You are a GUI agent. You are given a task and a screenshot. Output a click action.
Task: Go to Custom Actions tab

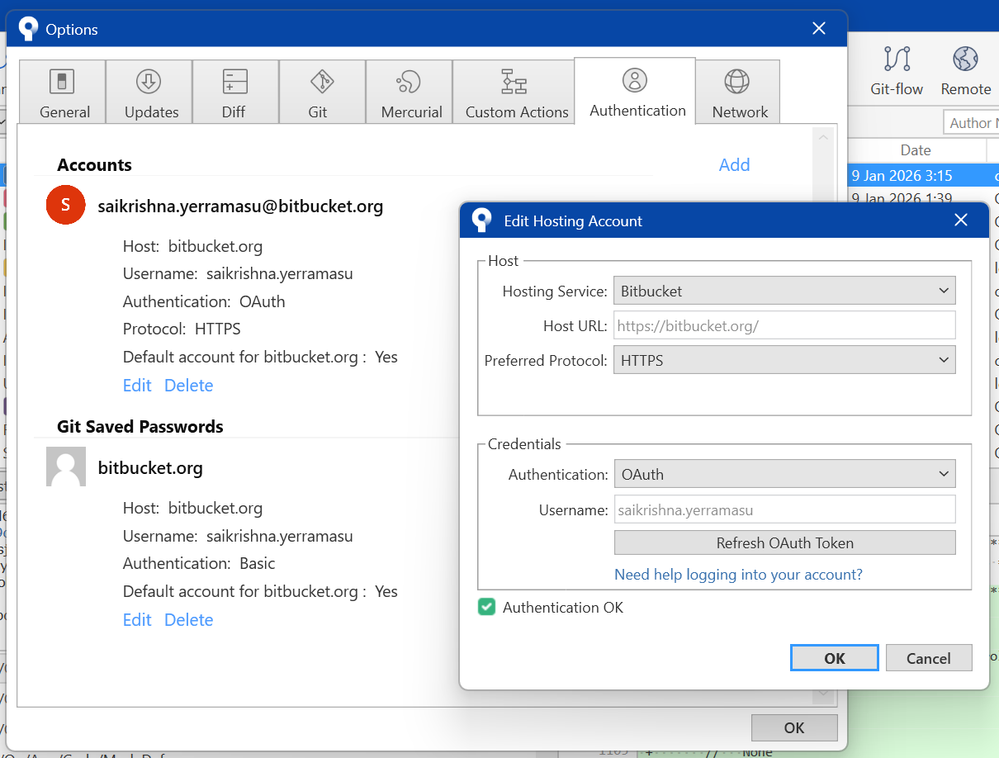pos(516,93)
